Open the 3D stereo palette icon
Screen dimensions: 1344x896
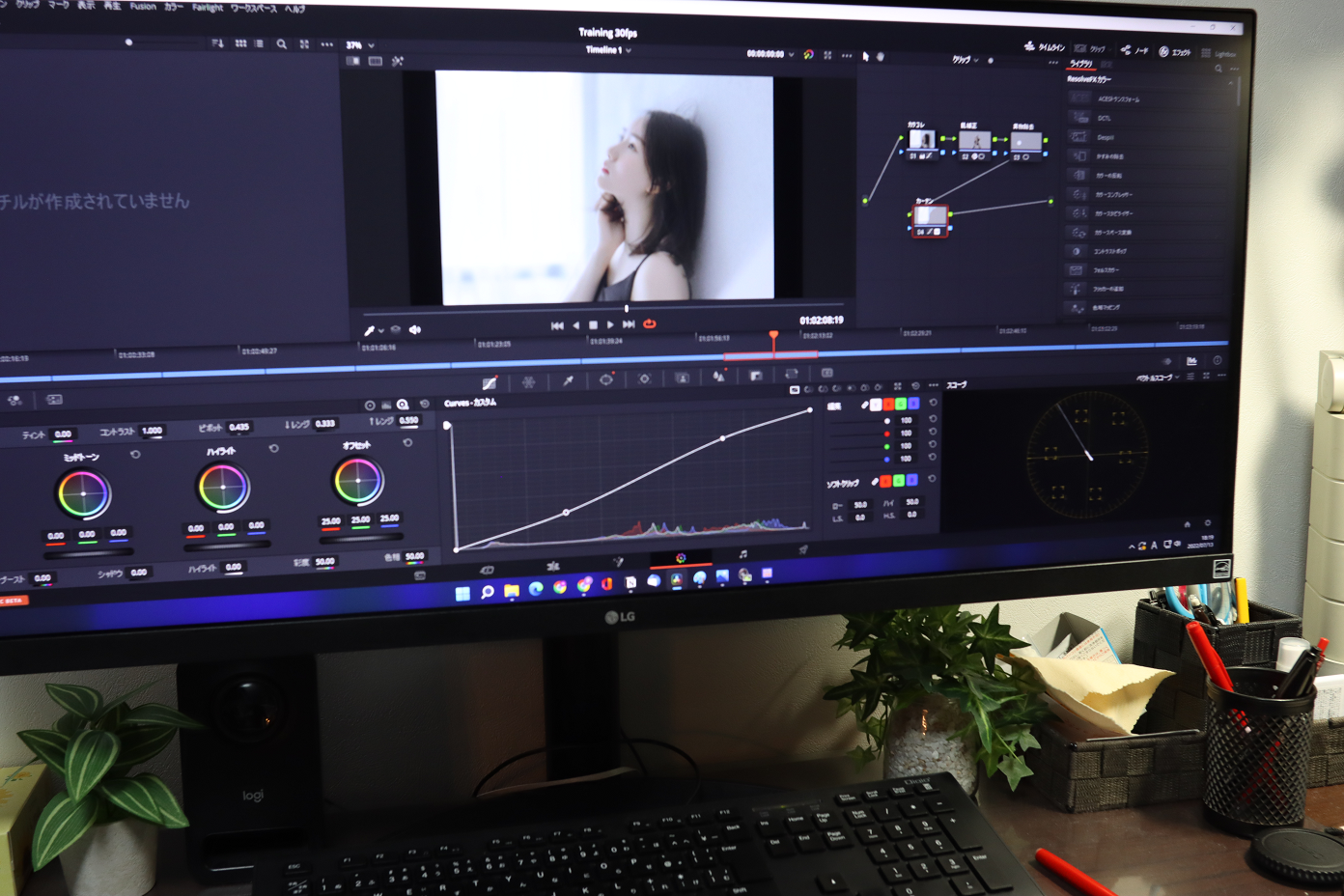coord(827,373)
